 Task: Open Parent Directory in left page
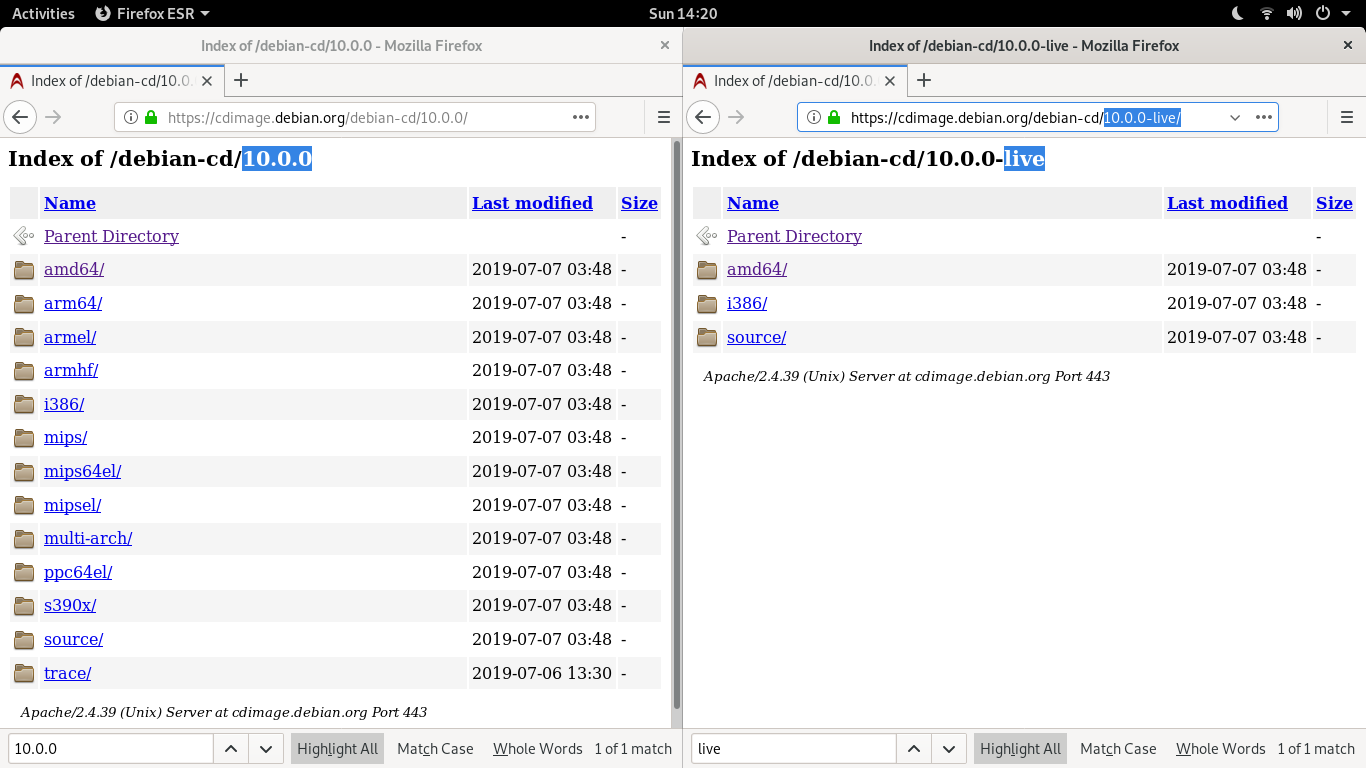coord(111,236)
